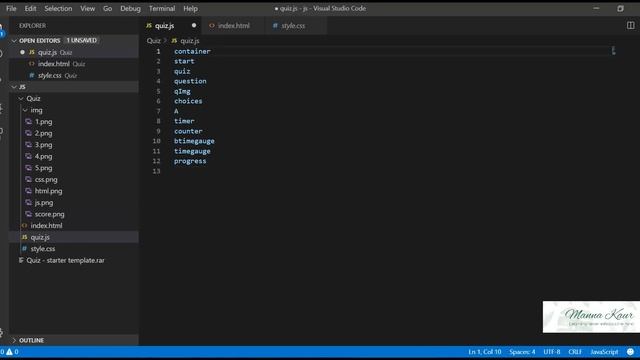Click the word counter on line 9
The image size is (640, 360).
click(188, 131)
